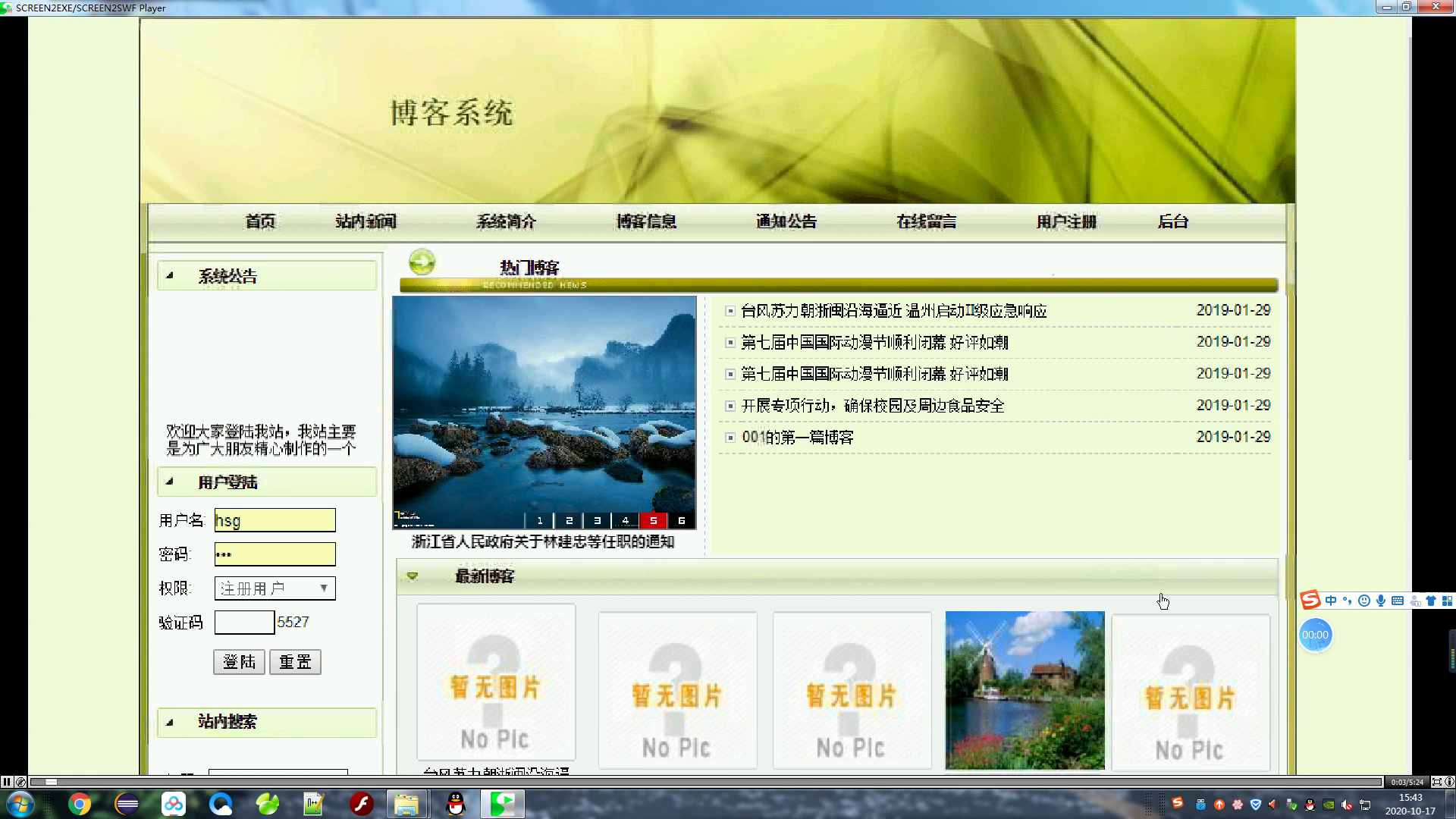Click the Sogou voice input microphone
Screen dimensions: 1456x819
pyautogui.click(x=1381, y=601)
